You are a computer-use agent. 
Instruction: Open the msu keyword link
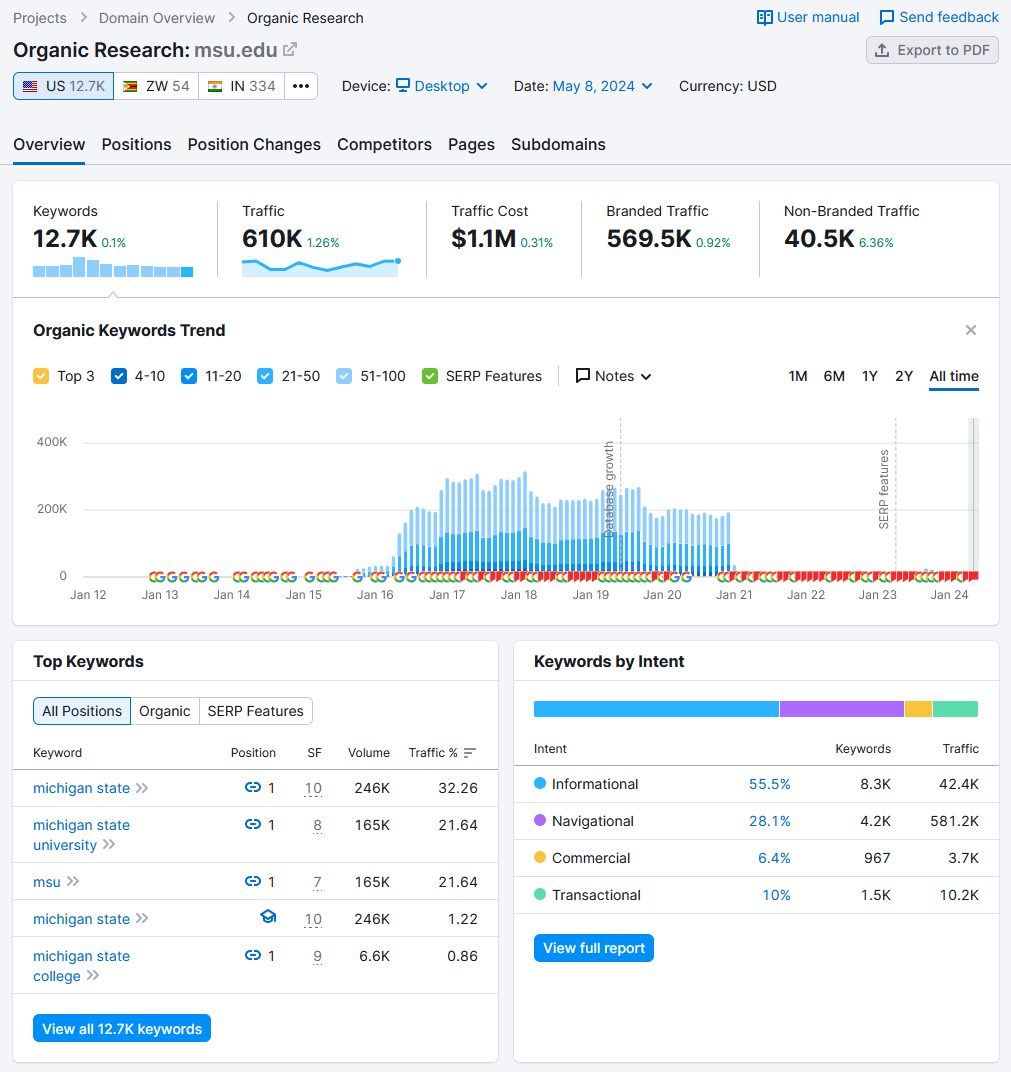47,882
